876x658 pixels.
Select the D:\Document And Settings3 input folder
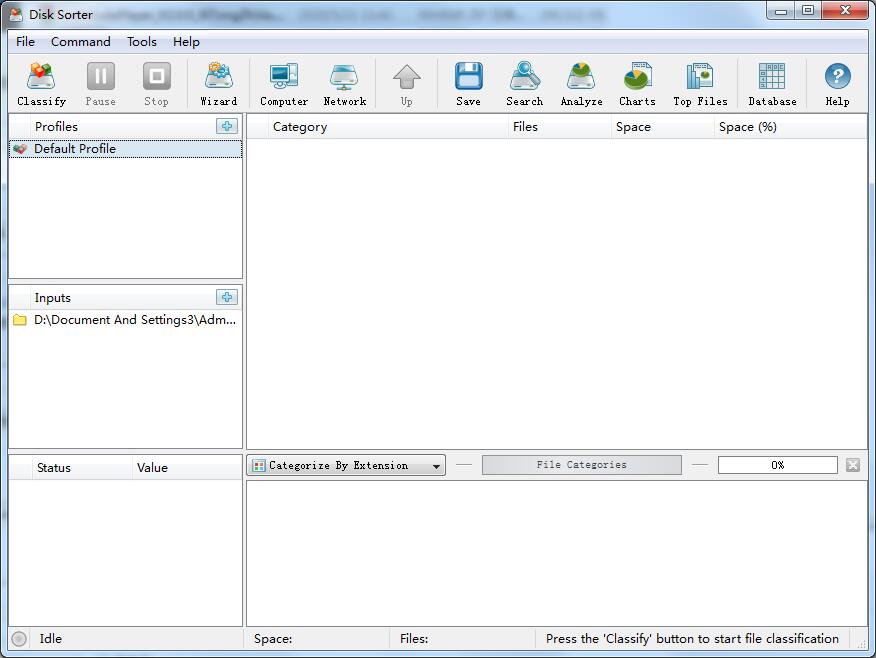135,320
